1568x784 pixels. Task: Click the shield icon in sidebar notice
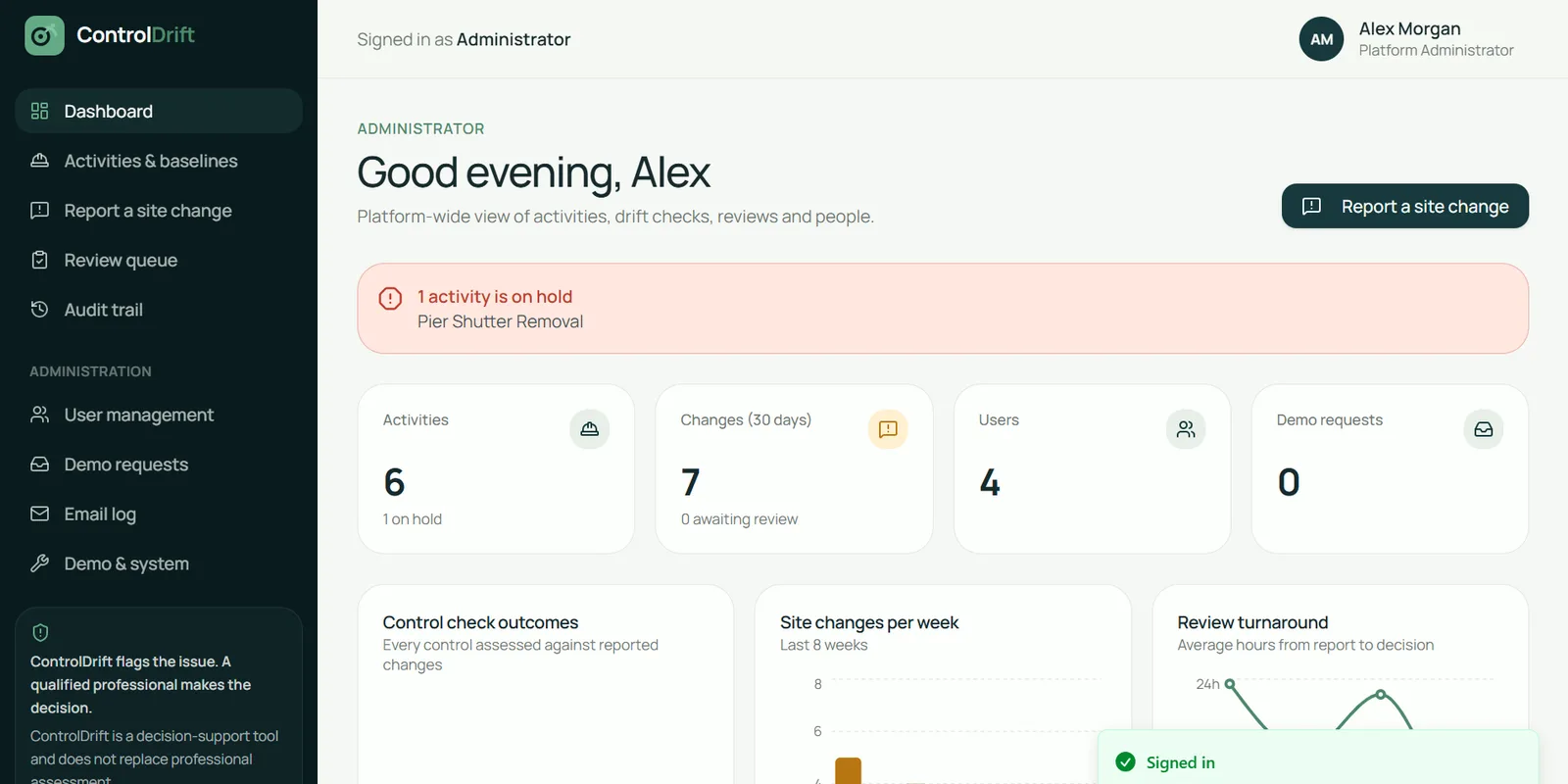point(40,632)
